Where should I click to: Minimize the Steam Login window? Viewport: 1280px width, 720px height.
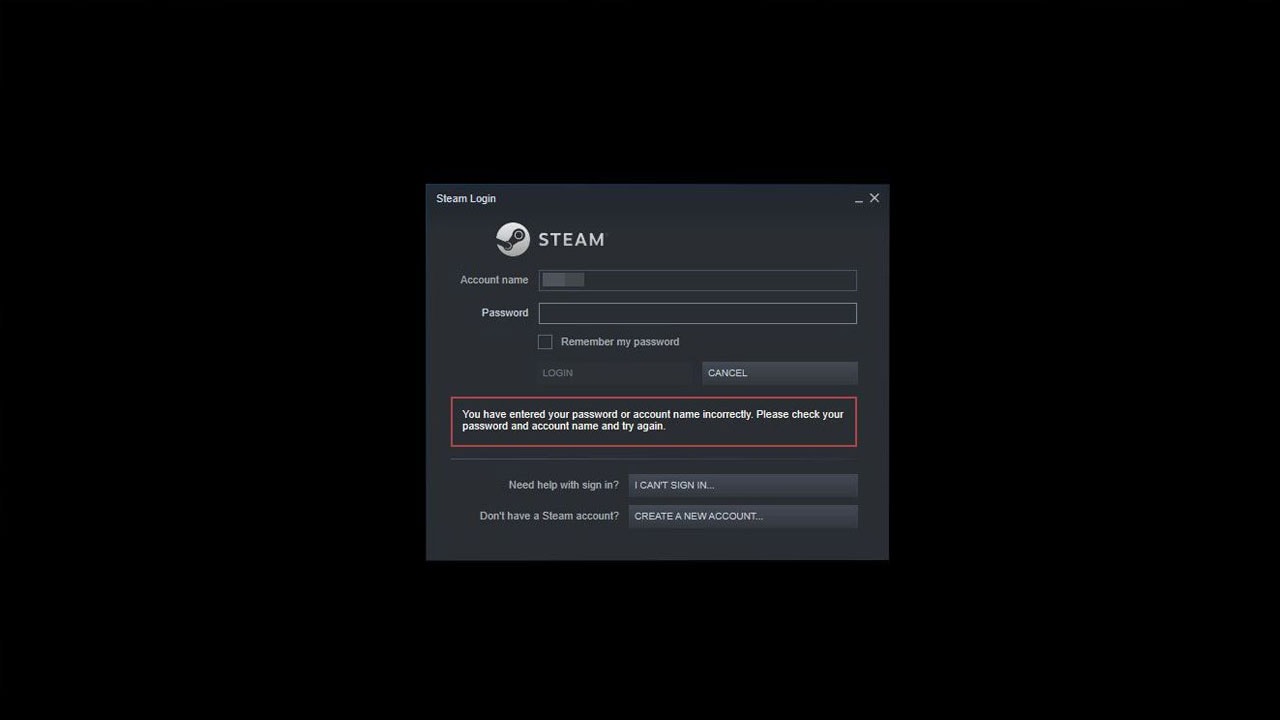(x=858, y=199)
